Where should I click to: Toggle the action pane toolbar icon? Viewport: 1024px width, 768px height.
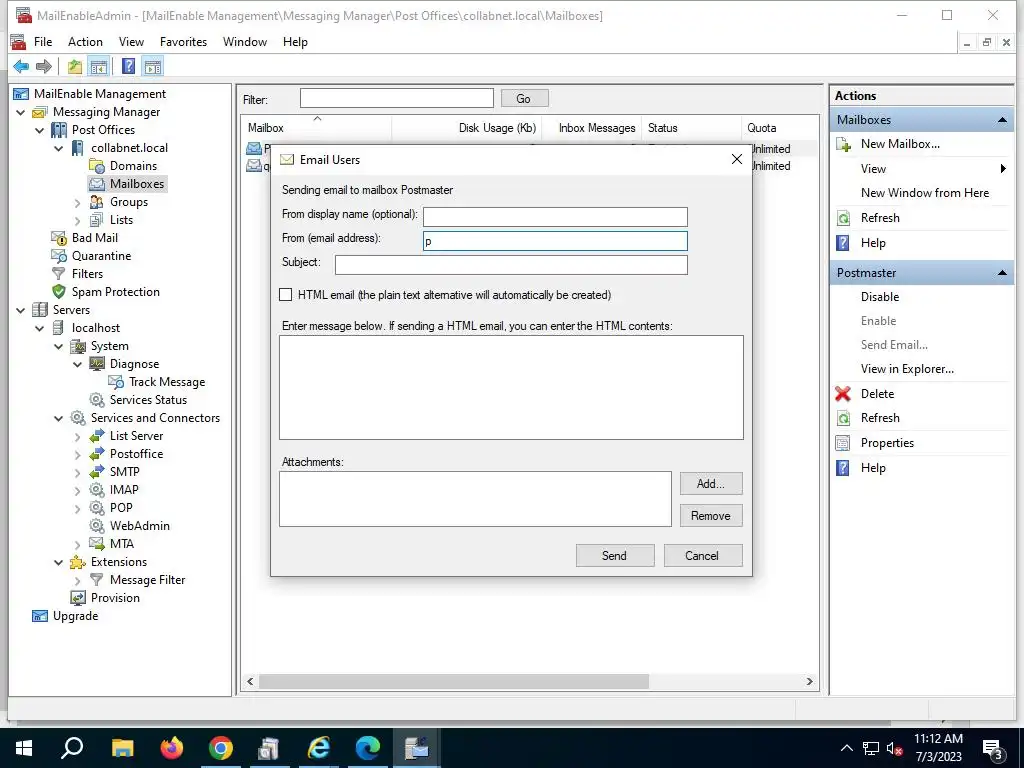[153, 66]
